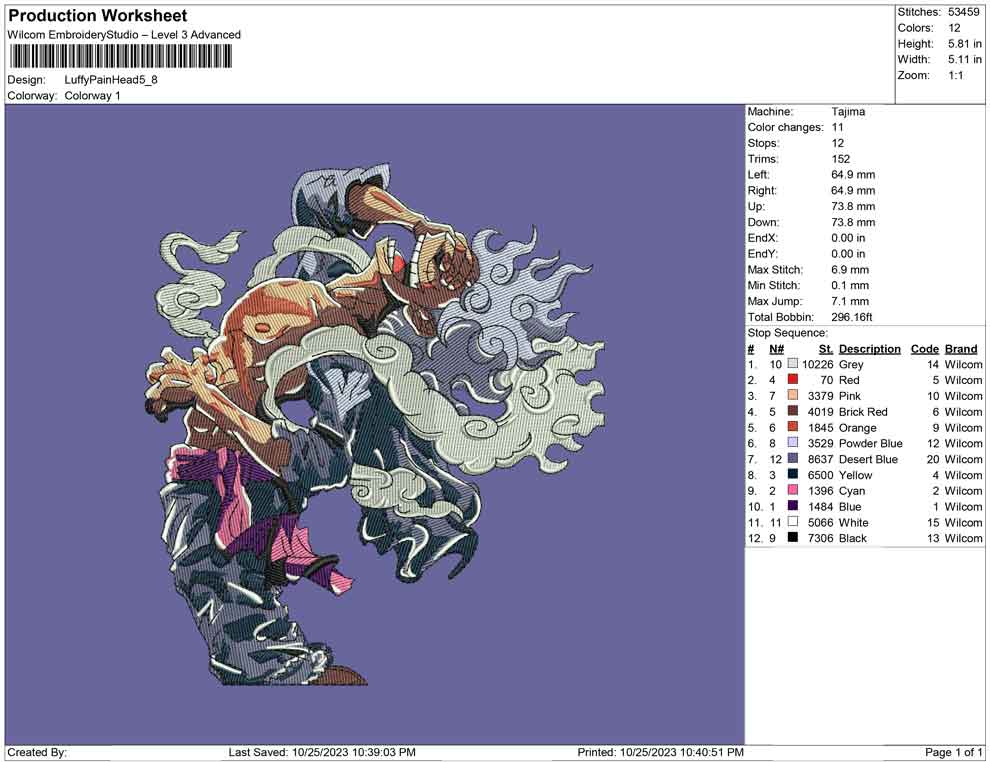Click the St. column header

826,348
